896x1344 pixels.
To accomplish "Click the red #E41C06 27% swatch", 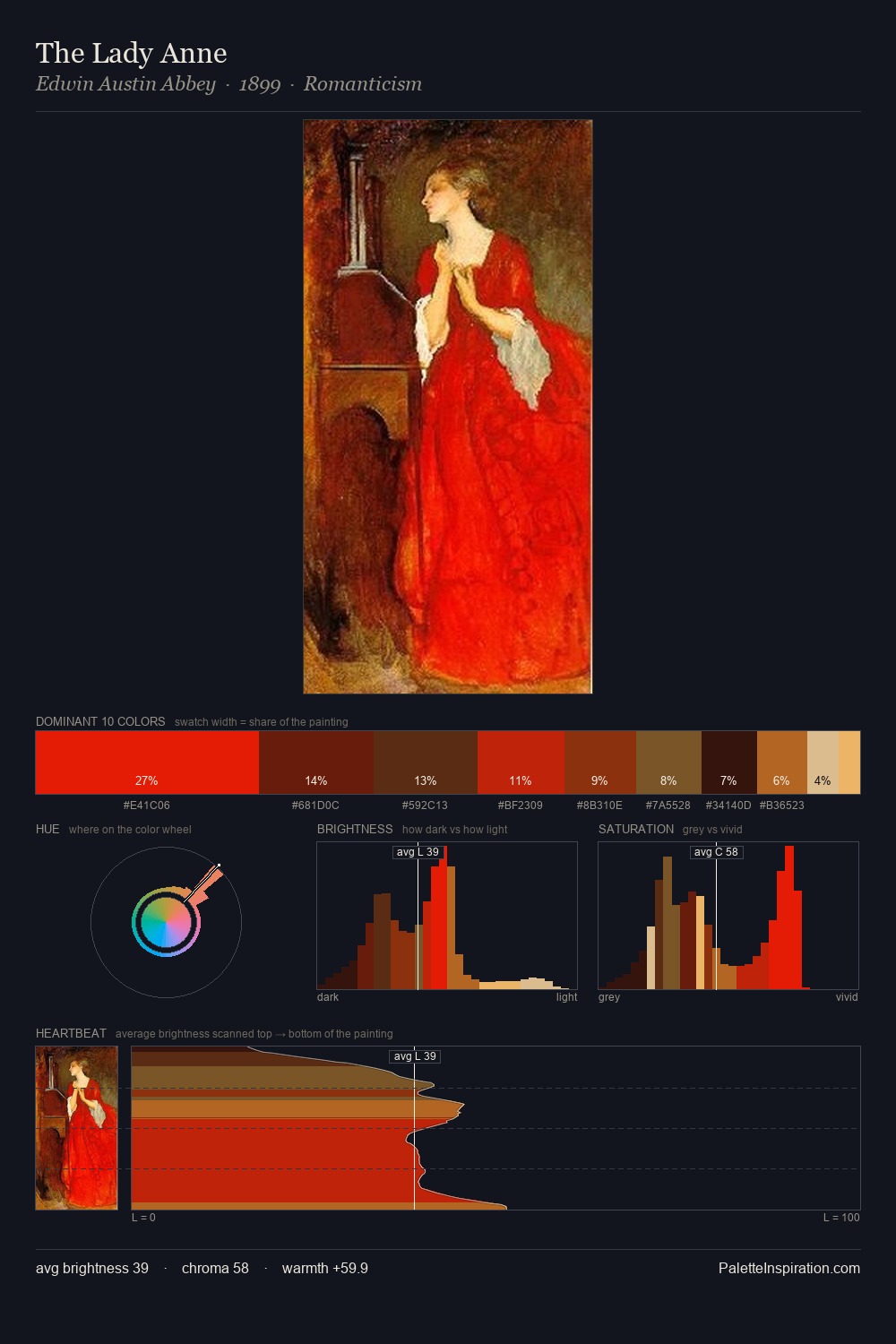I will (x=147, y=762).
